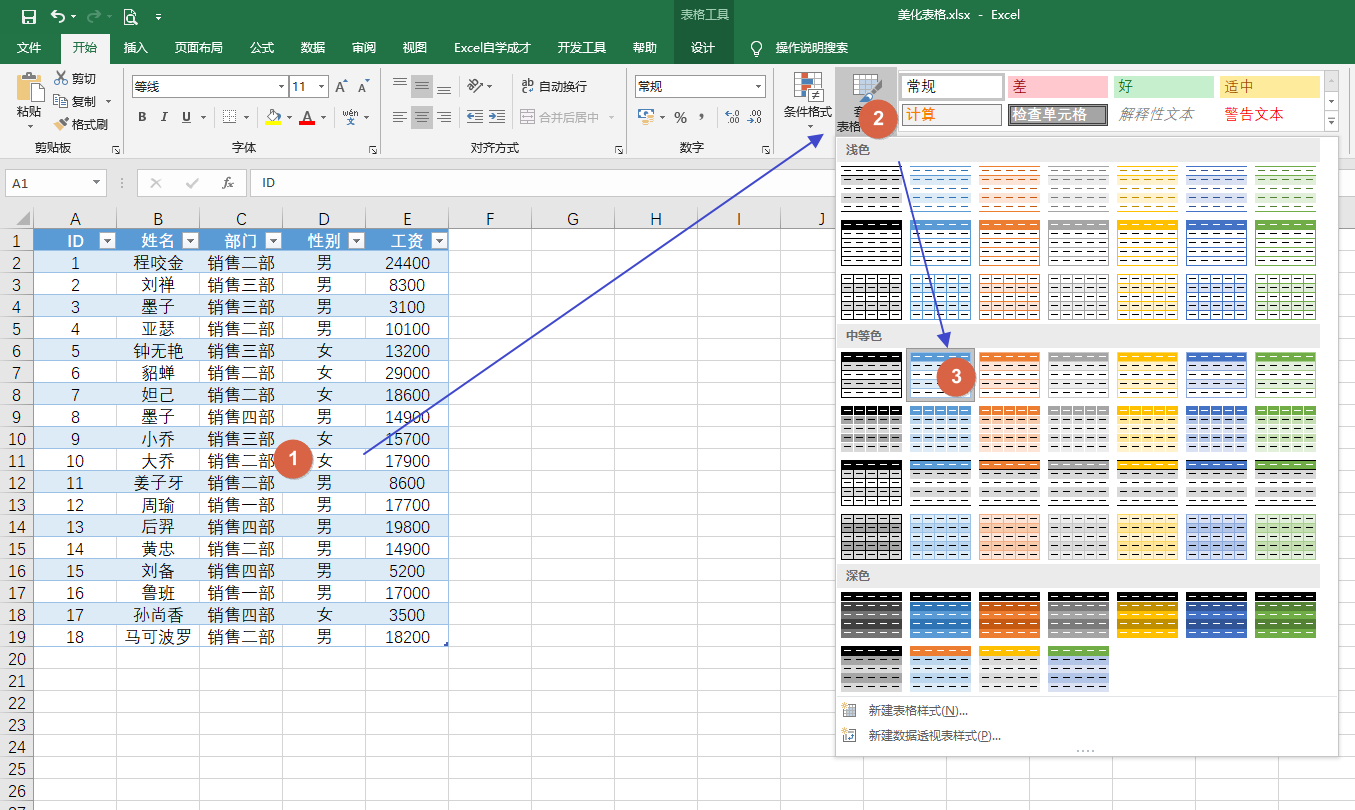
Task: Click the Wrap Text (自动换行) button
Action: (x=555, y=87)
